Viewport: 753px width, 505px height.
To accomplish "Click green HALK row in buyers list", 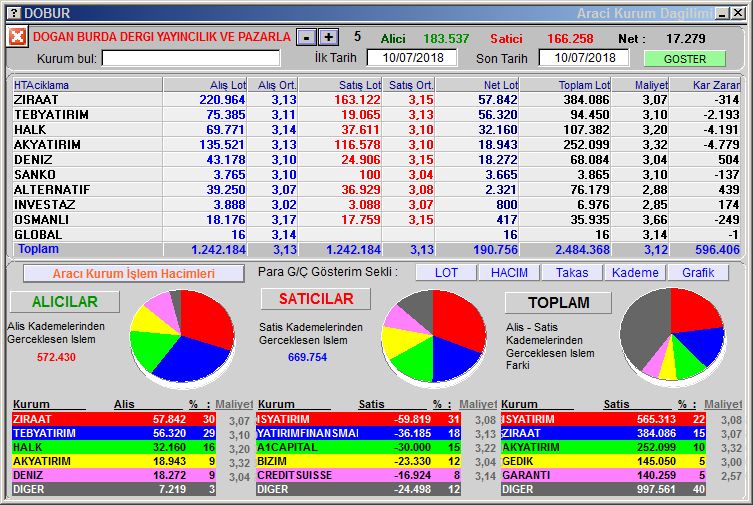I will [x=114, y=447].
